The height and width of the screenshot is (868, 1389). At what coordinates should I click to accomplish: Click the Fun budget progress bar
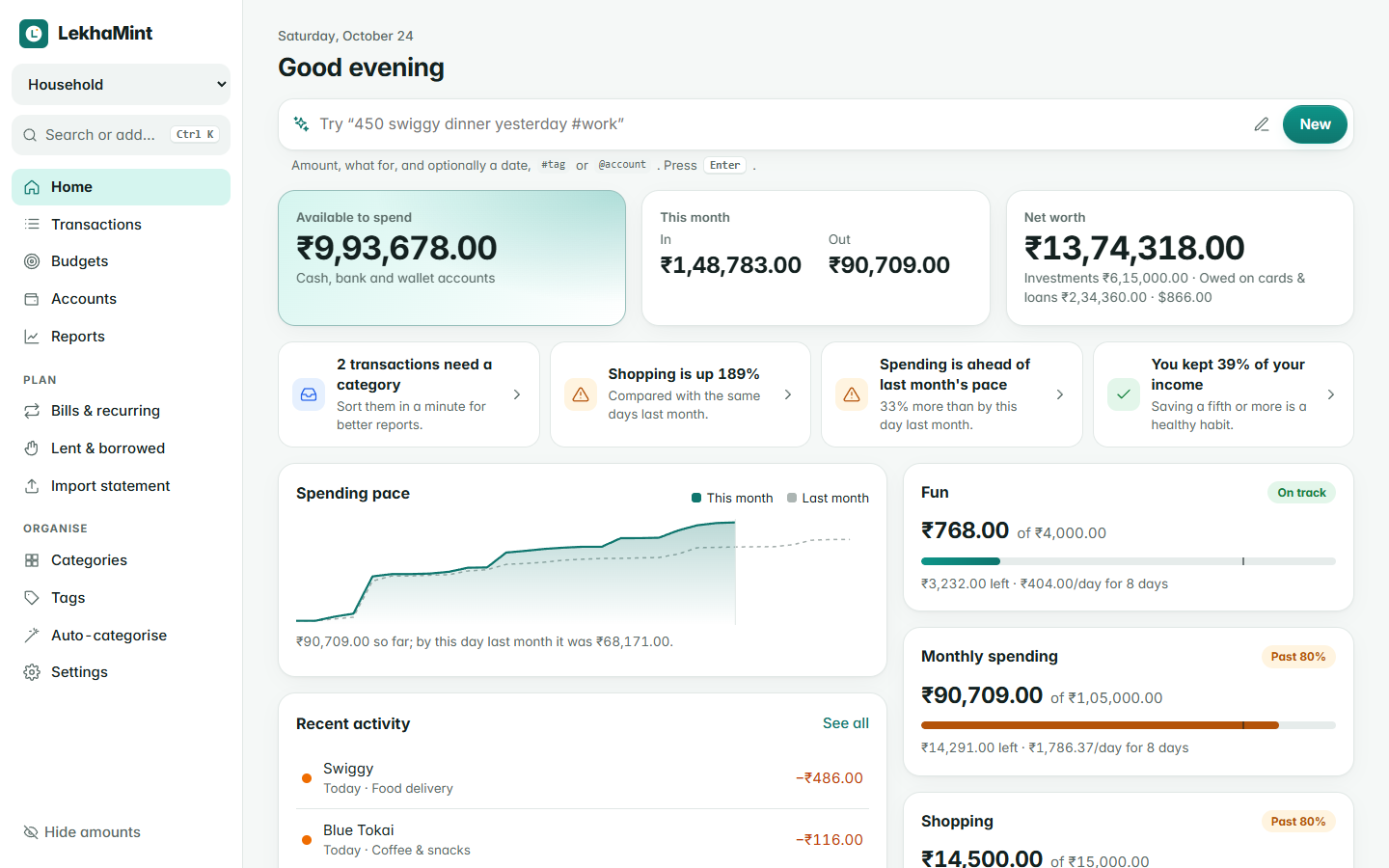1129,561
